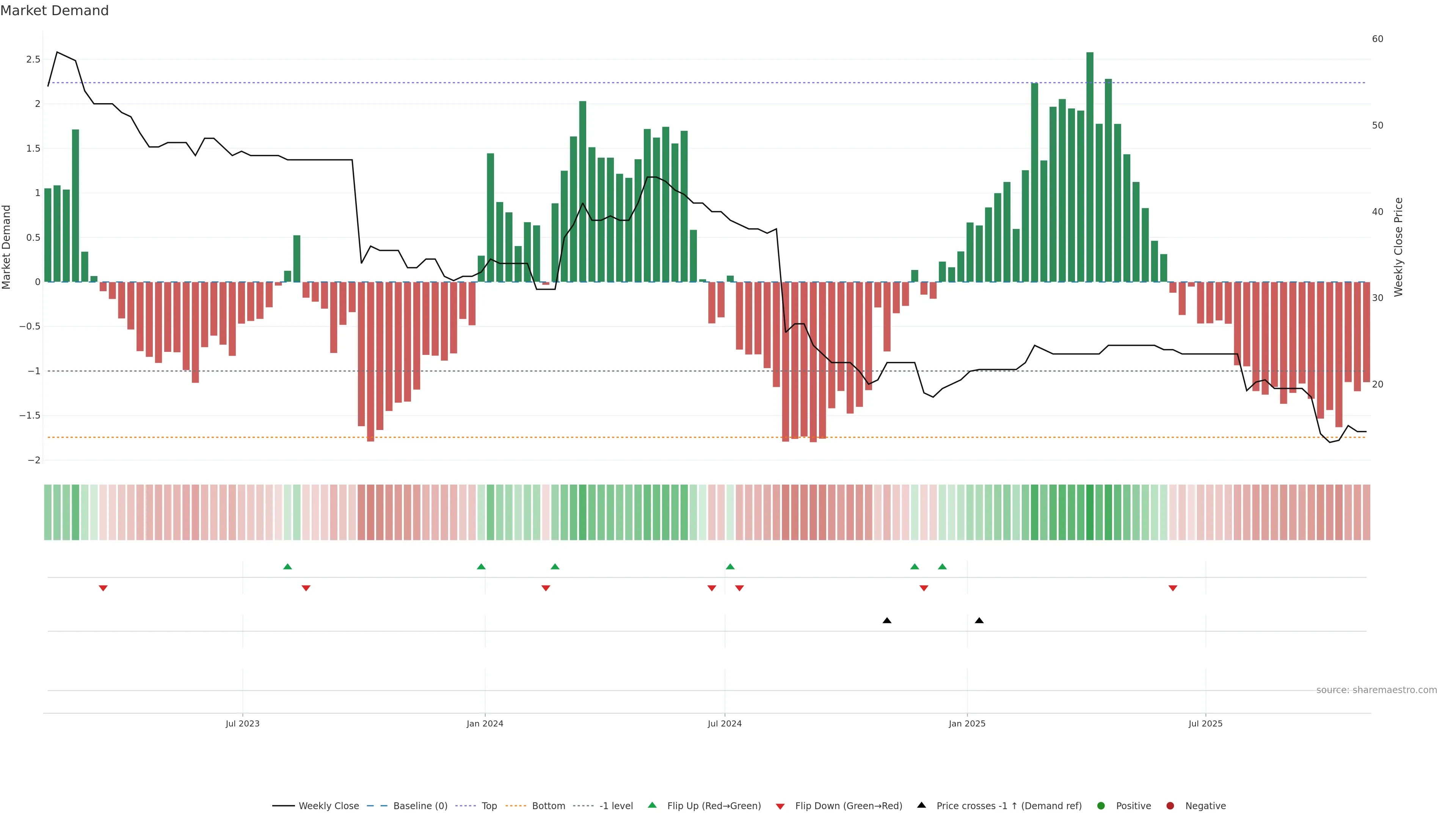Click the black price-cross marker after Jan 2025
Viewport: 1456px width, 819px height.
point(979,621)
